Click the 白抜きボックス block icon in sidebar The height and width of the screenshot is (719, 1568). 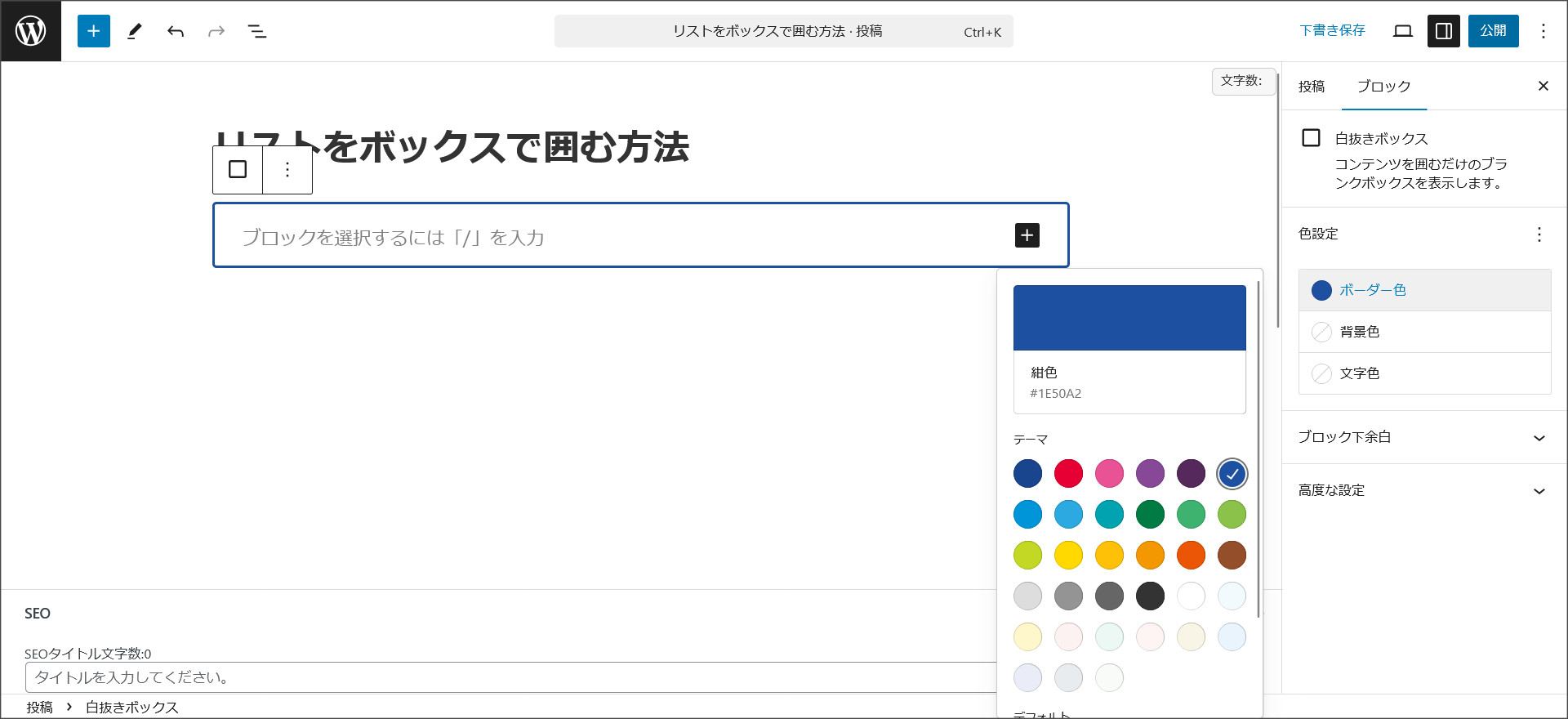point(1311,138)
